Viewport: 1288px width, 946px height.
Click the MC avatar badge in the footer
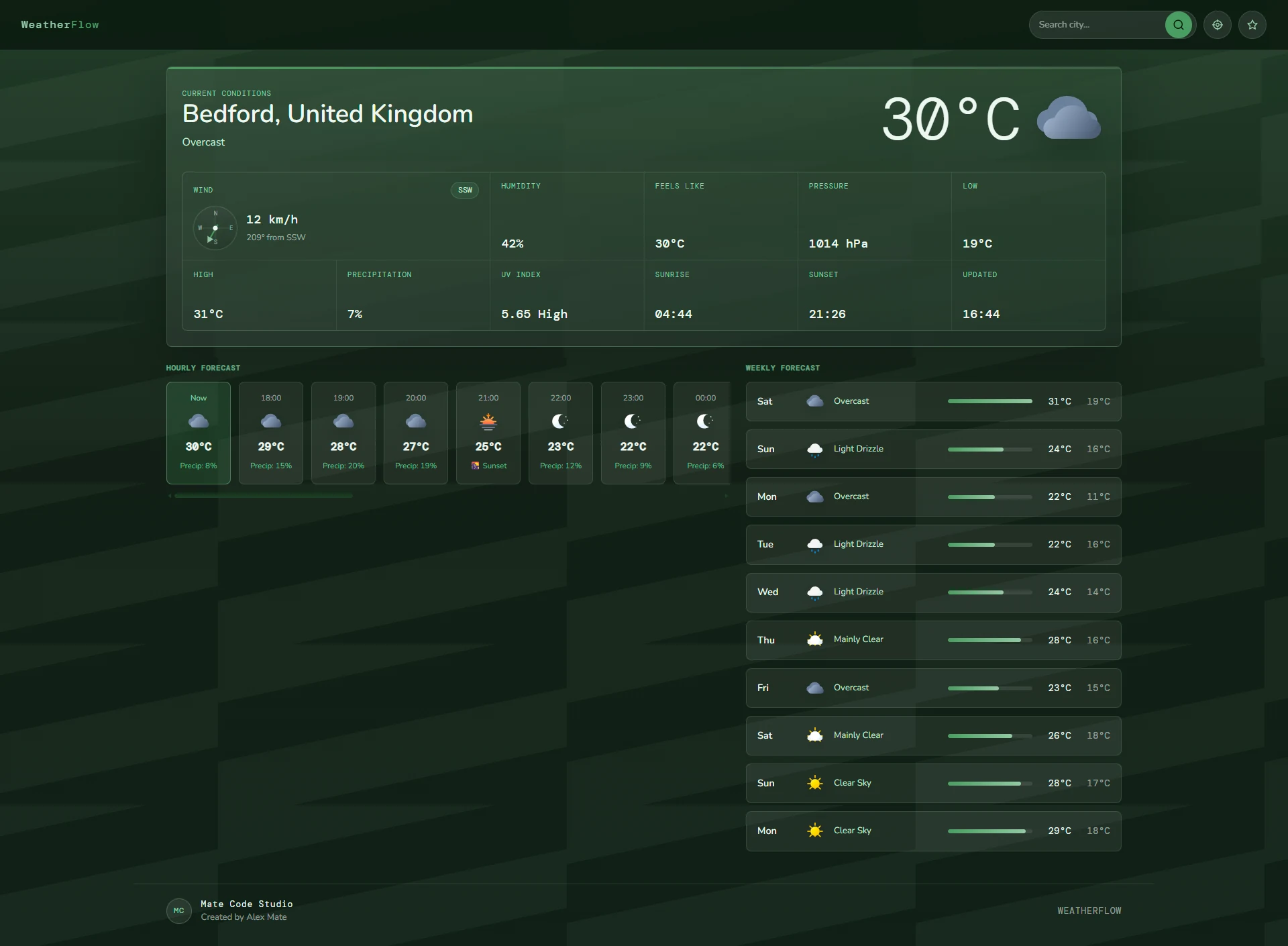click(179, 910)
